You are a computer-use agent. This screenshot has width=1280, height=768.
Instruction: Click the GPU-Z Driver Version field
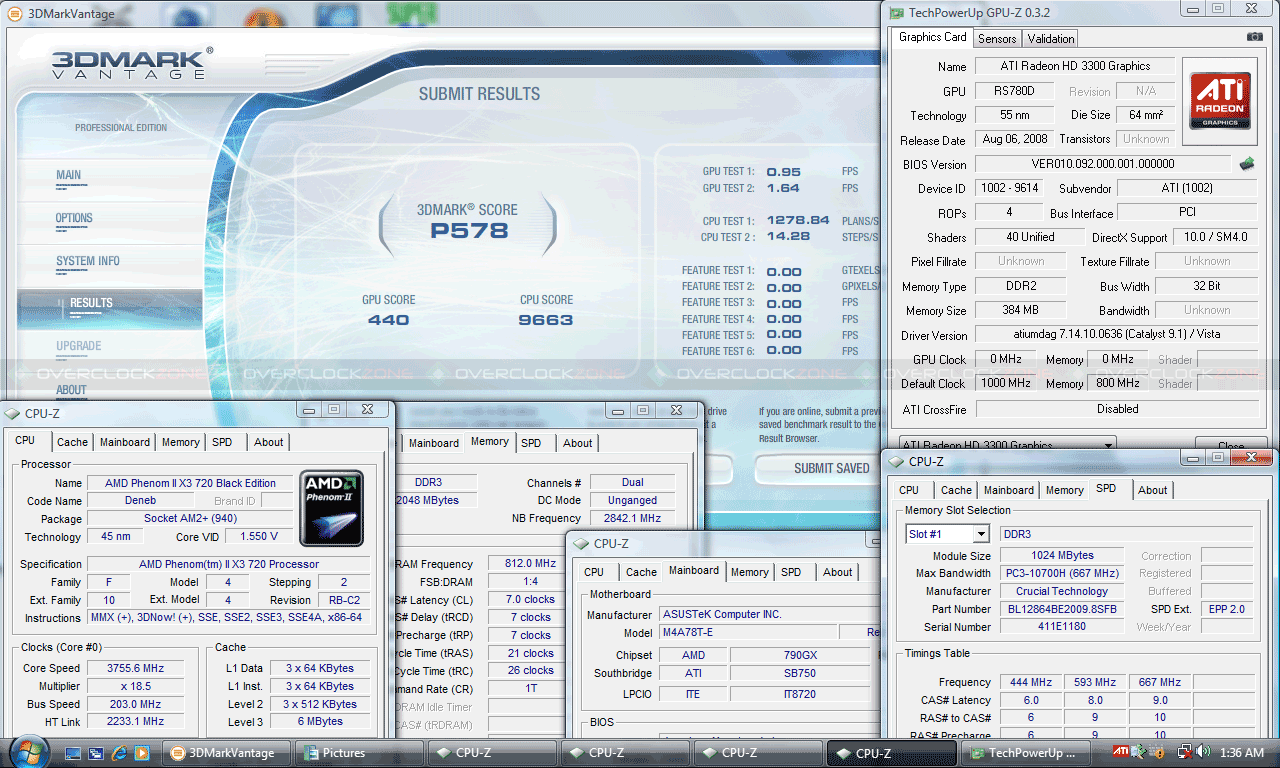click(x=1116, y=335)
